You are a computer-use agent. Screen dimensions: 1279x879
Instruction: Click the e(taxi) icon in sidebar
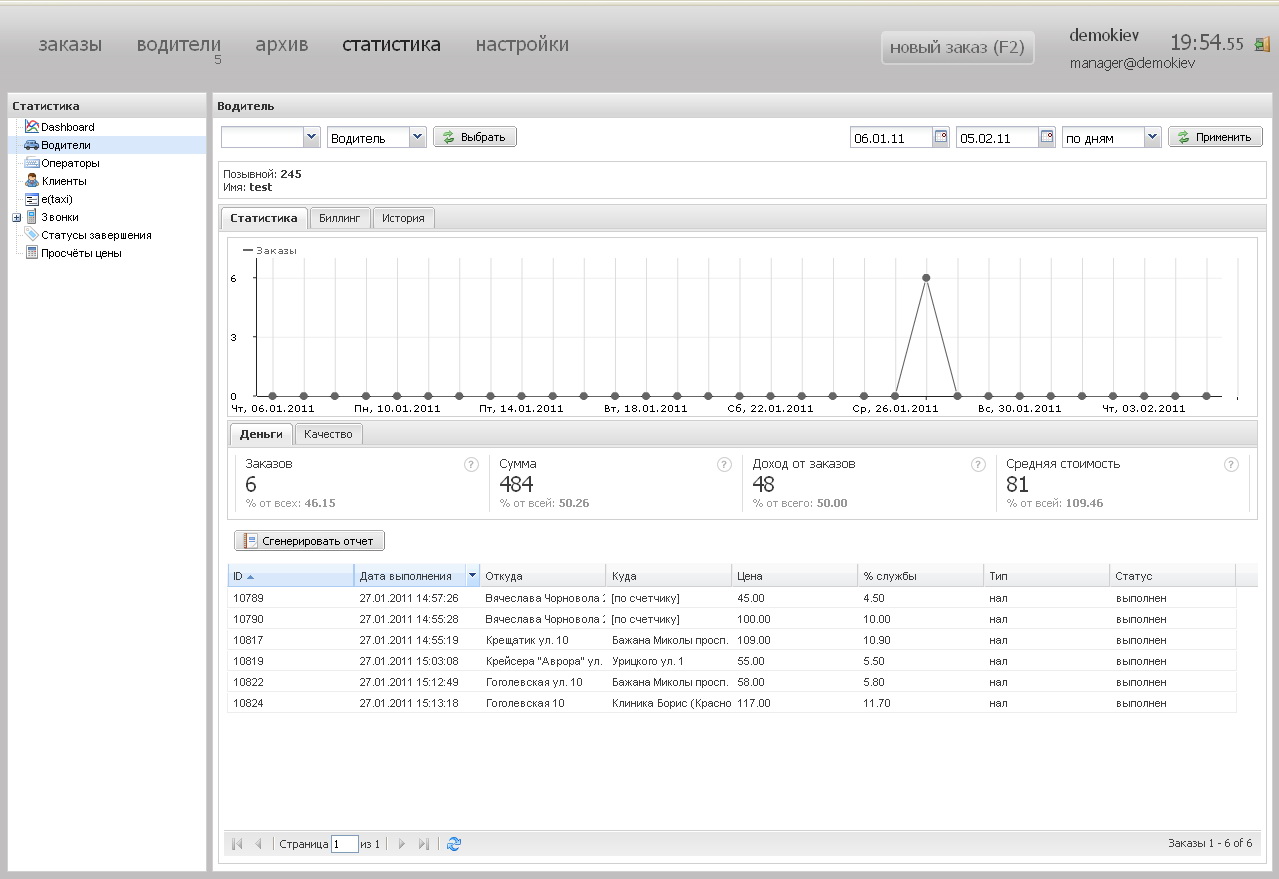coord(32,199)
